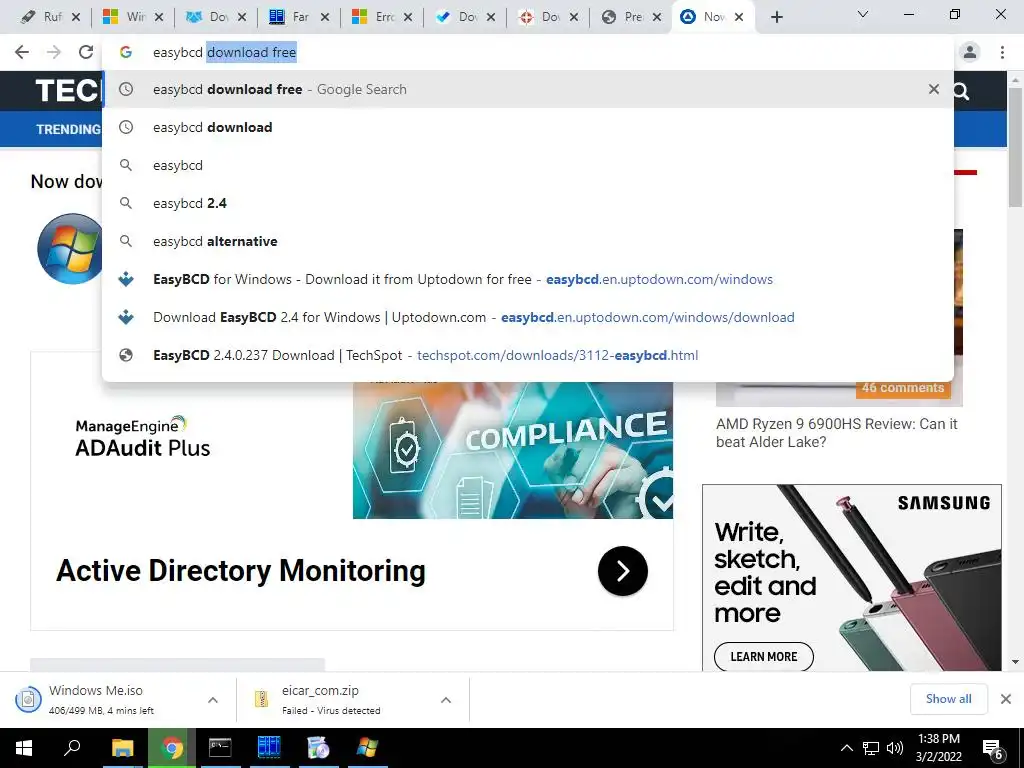Image resolution: width=1024 pixels, height=768 pixels.
Task: Select the 'easybcd alternative' suggestion
Action: tap(528, 241)
